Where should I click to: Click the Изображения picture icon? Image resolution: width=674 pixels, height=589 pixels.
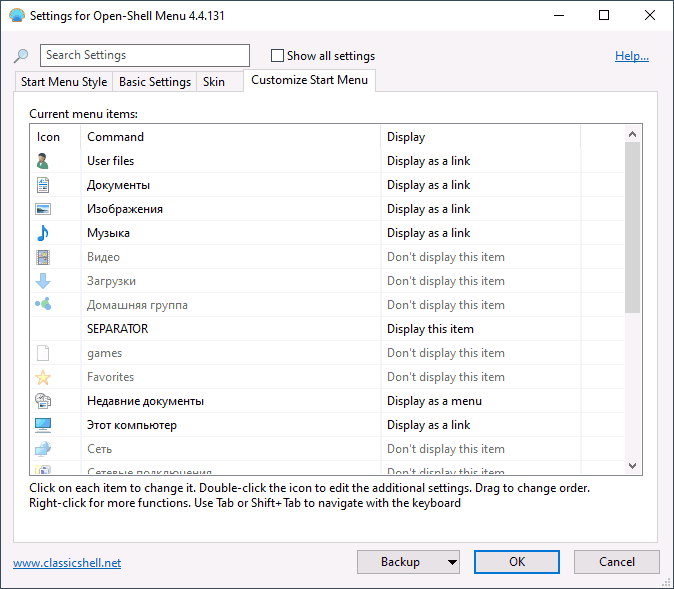click(43, 209)
